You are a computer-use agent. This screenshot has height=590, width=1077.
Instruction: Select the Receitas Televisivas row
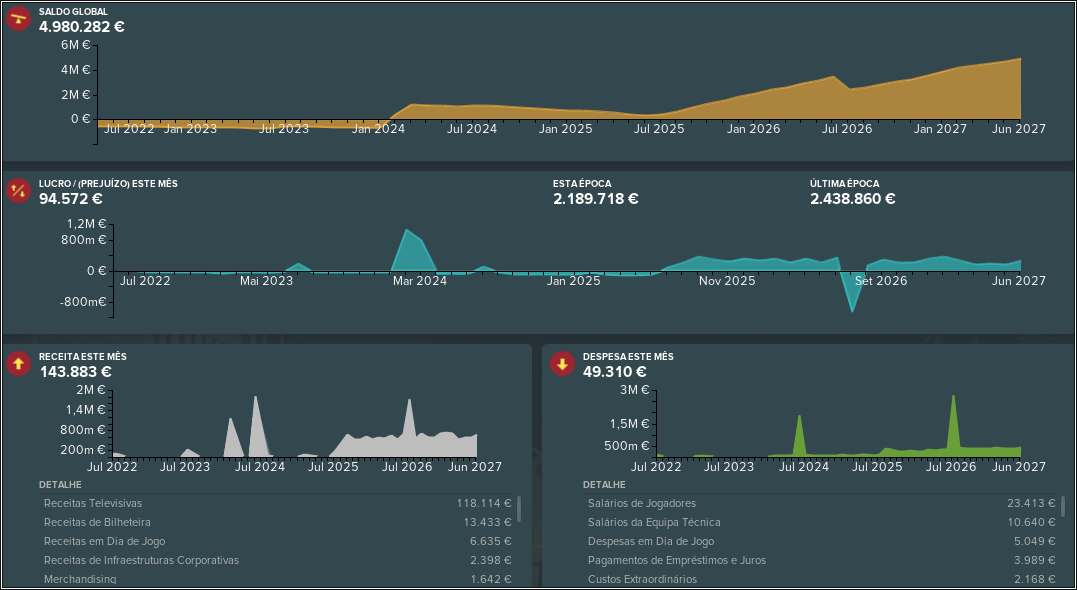277,503
